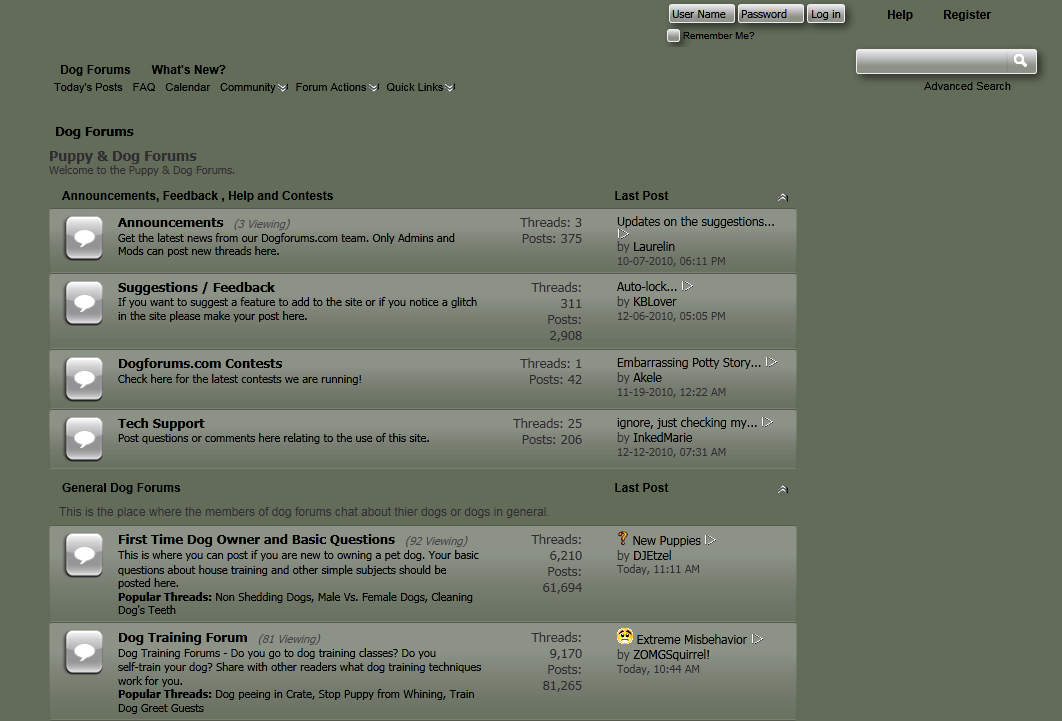Open the Updates on the suggestions... post
1062x721 pixels.
696,221
